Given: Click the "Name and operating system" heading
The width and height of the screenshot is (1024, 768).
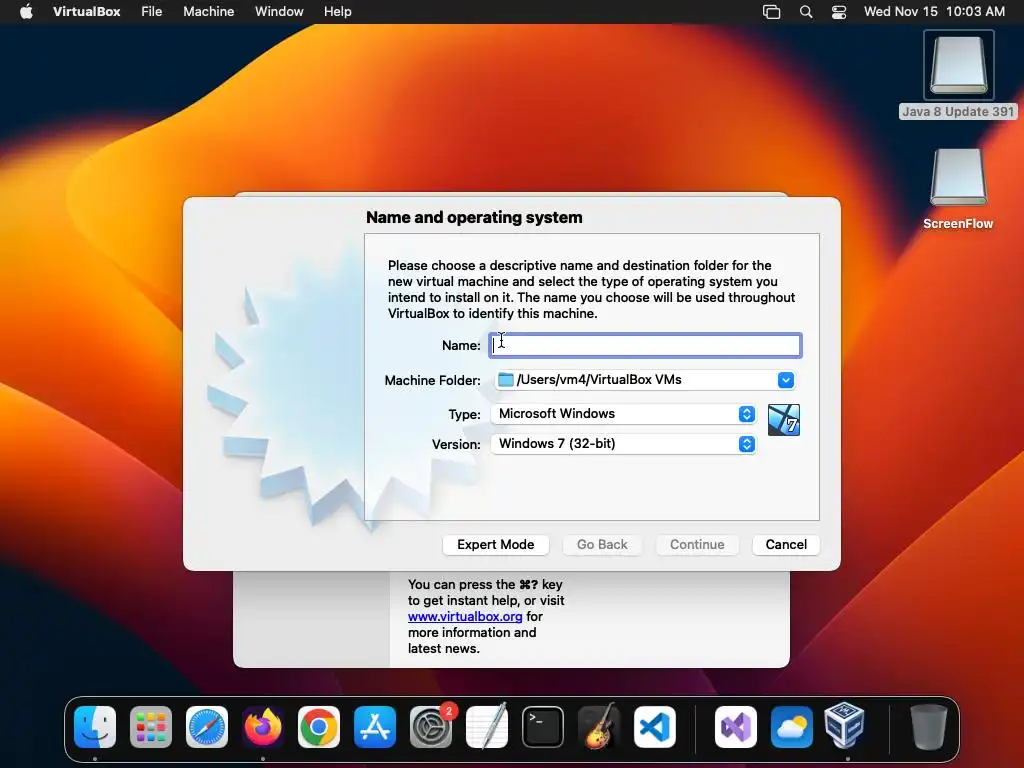Looking at the screenshot, I should click(474, 217).
